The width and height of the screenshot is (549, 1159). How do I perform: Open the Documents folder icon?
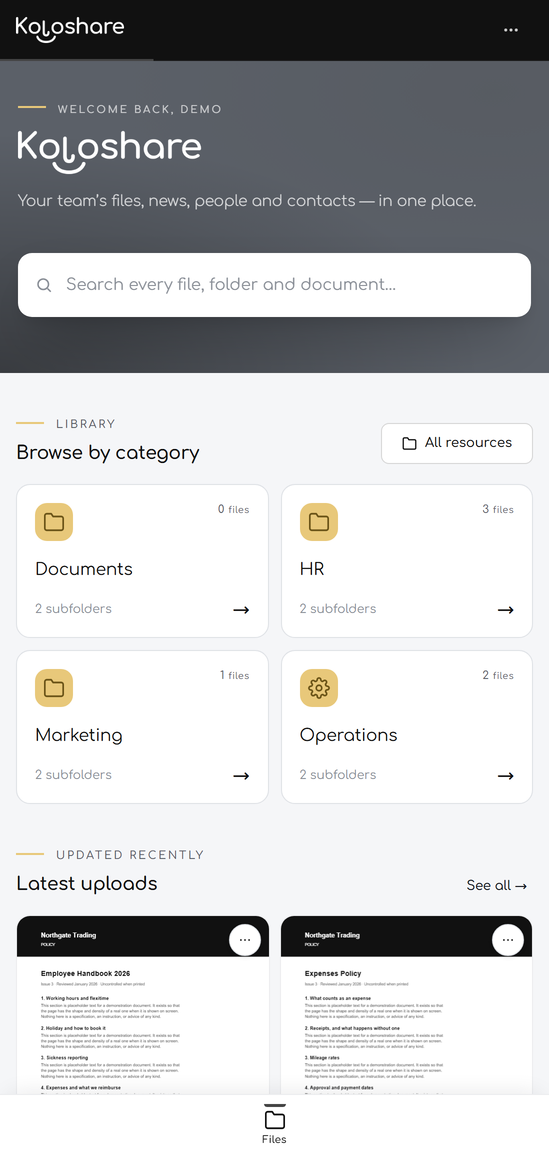[54, 522]
